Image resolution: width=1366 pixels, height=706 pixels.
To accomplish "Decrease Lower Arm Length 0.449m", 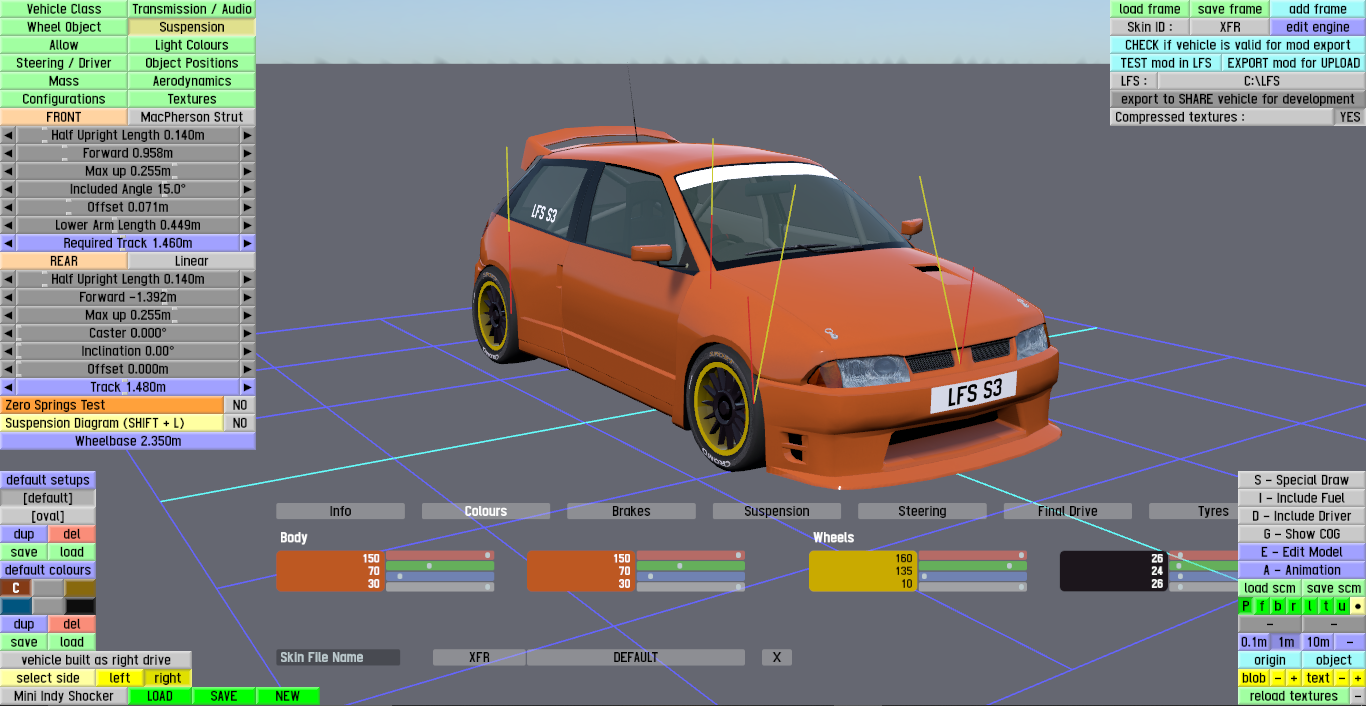I will click(8, 225).
